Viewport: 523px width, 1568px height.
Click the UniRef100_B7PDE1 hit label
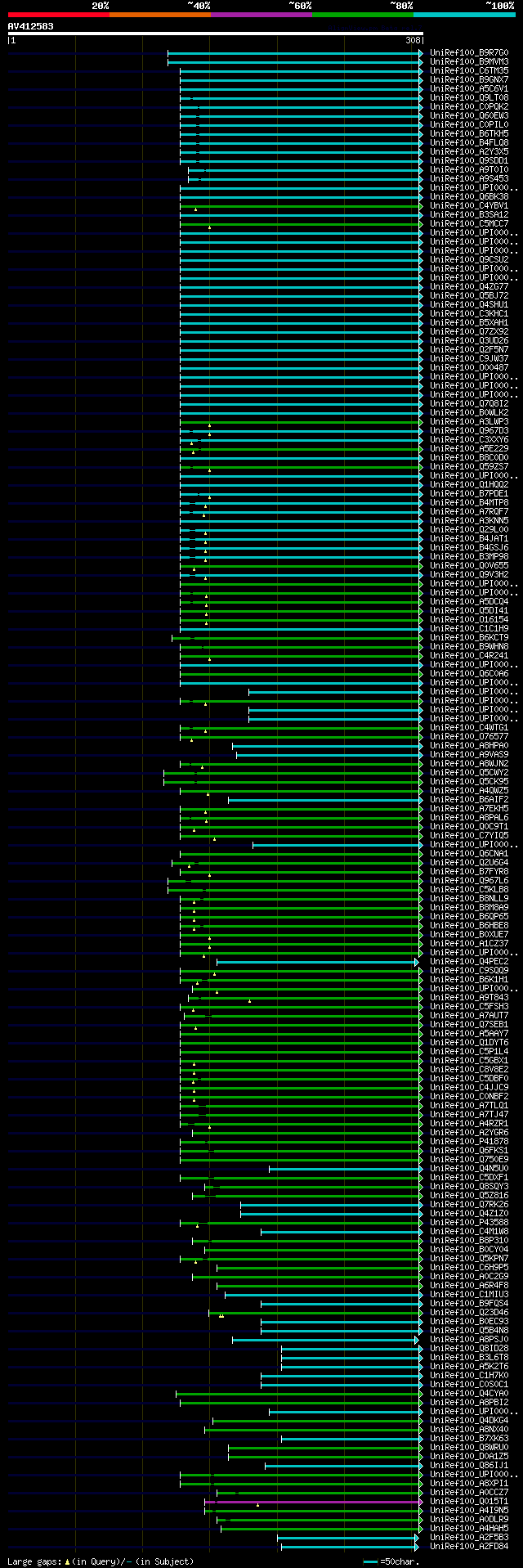click(469, 493)
